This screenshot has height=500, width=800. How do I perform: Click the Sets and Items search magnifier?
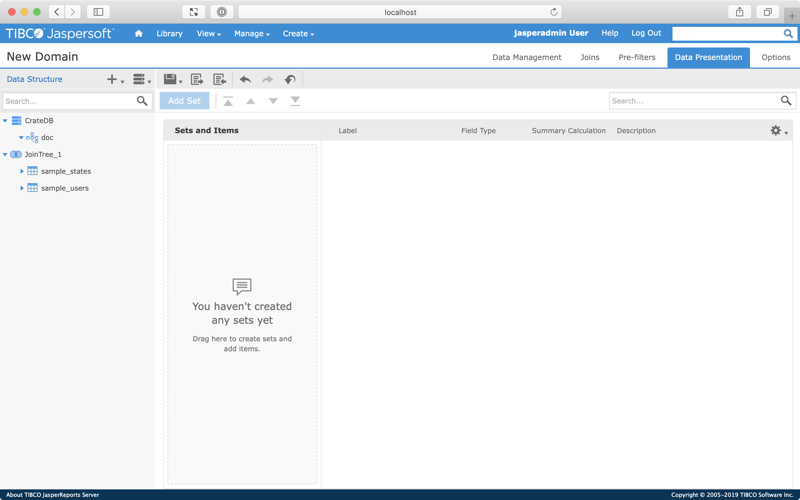(786, 101)
